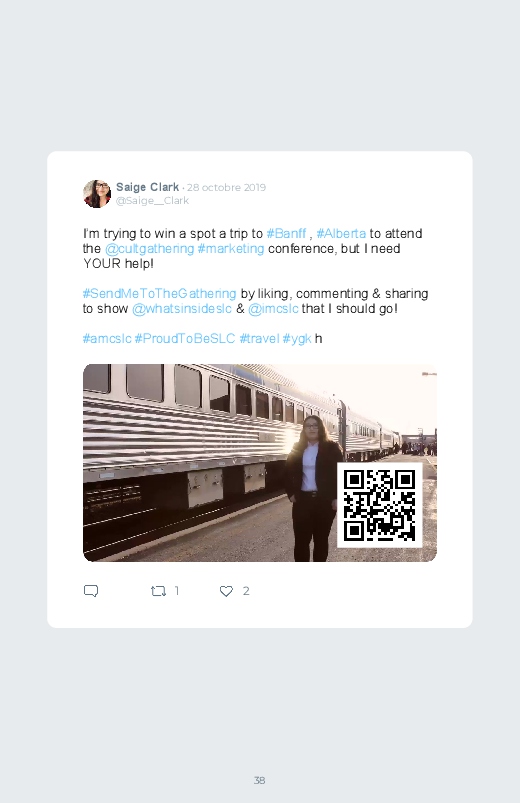Screen dimensions: 520x803
Task: Open the 28 octobre 2019 timestamp
Action: tap(226, 187)
